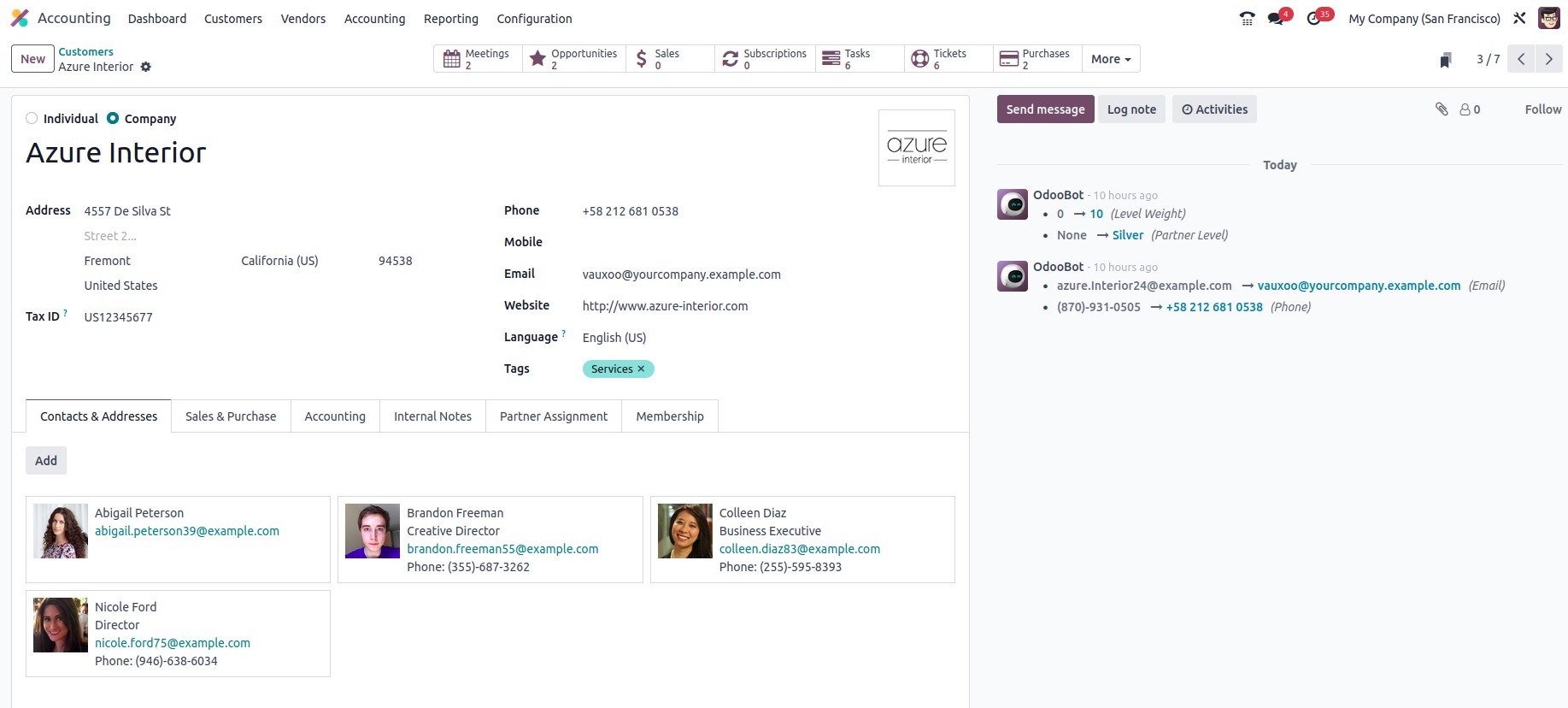Click the bookmark icon near the pager
This screenshot has width=1568, height=708.
point(1446,60)
